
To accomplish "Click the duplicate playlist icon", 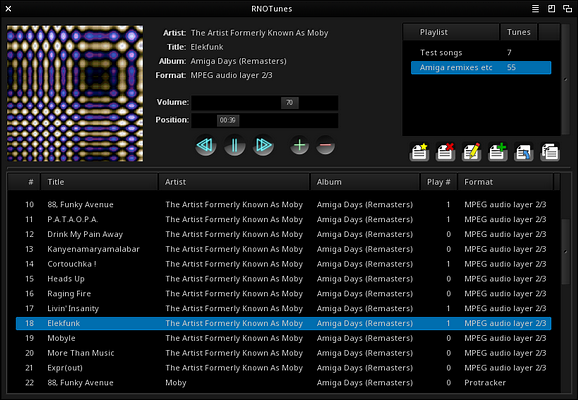I will pyautogui.click(x=550, y=152).
